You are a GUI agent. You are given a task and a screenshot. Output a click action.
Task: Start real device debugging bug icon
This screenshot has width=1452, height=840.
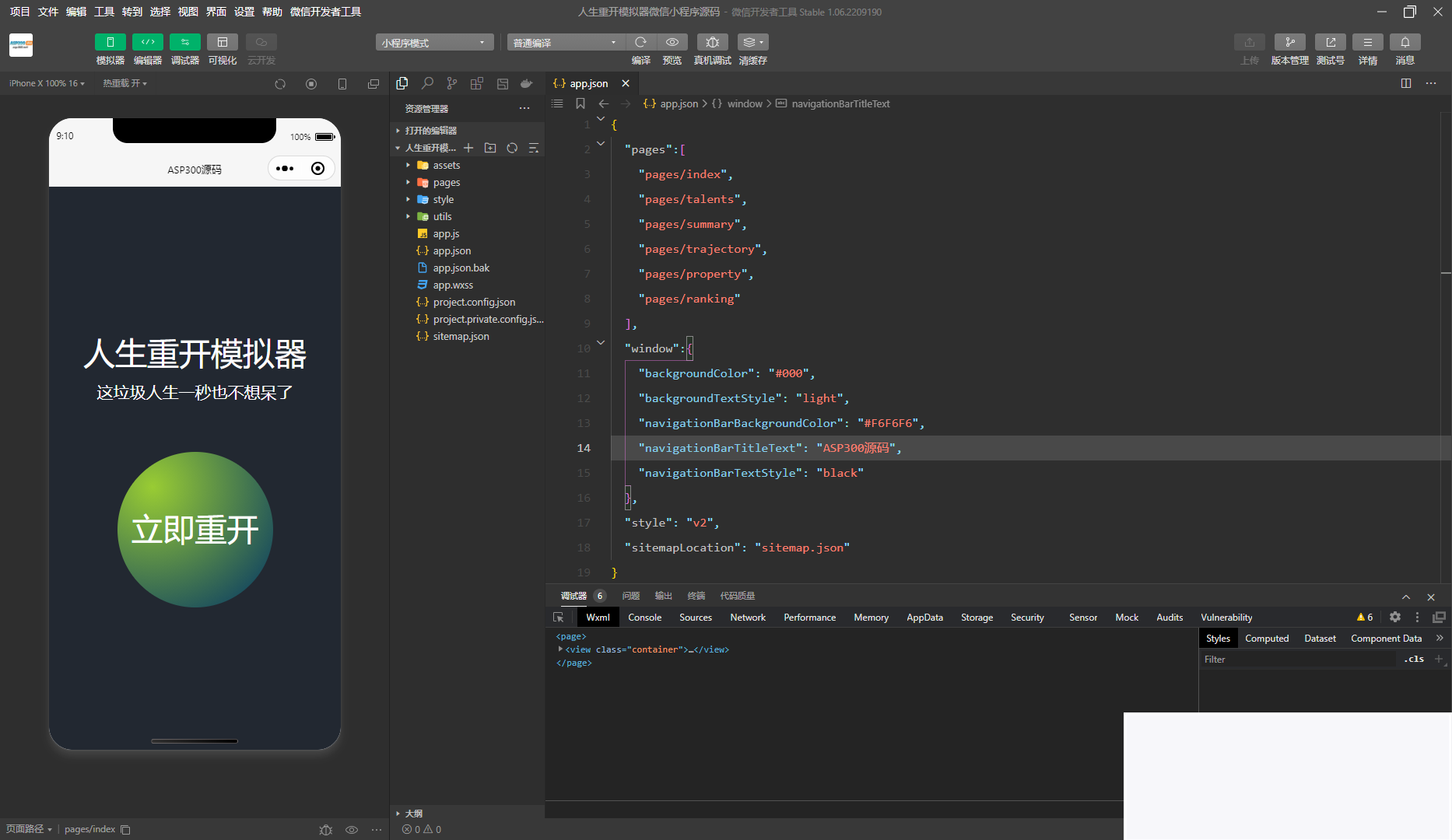(x=712, y=42)
